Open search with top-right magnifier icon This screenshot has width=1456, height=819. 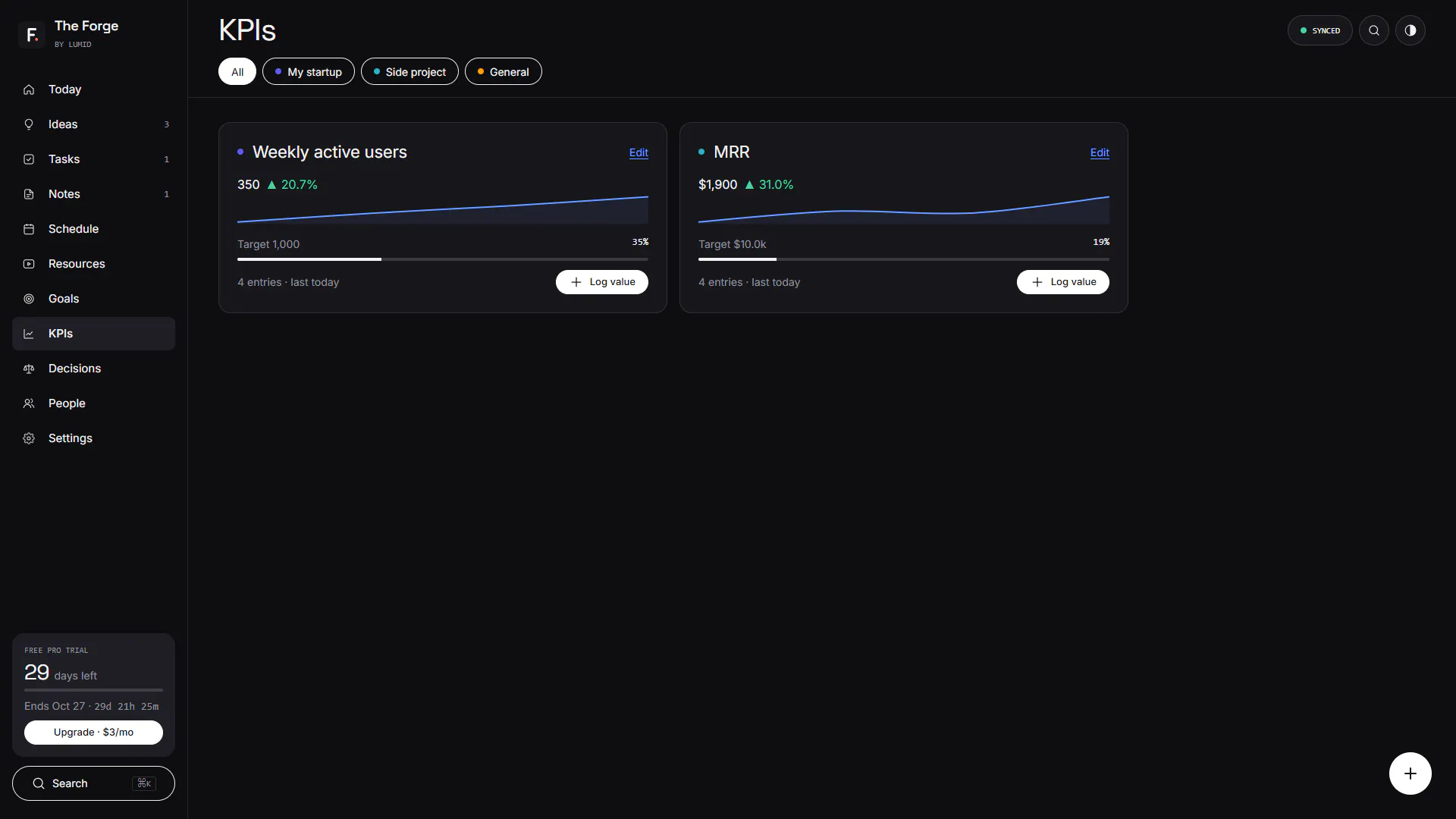pyautogui.click(x=1373, y=30)
